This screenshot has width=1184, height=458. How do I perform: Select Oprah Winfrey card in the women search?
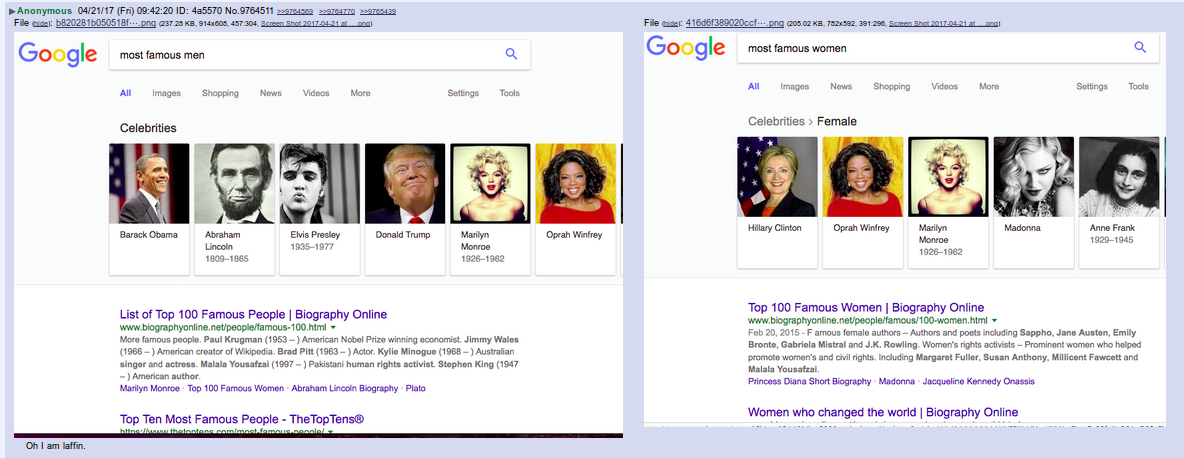coord(863,202)
